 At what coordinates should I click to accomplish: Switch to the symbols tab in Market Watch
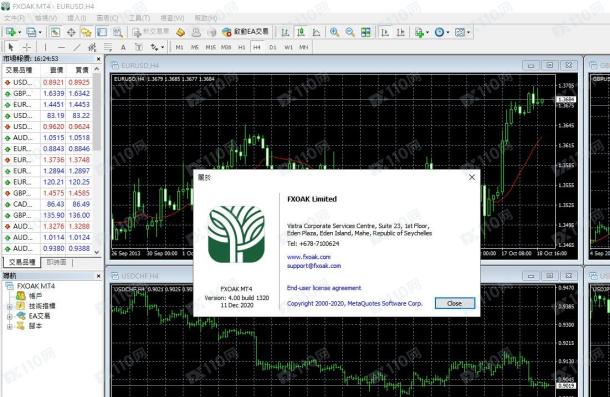click(22, 262)
